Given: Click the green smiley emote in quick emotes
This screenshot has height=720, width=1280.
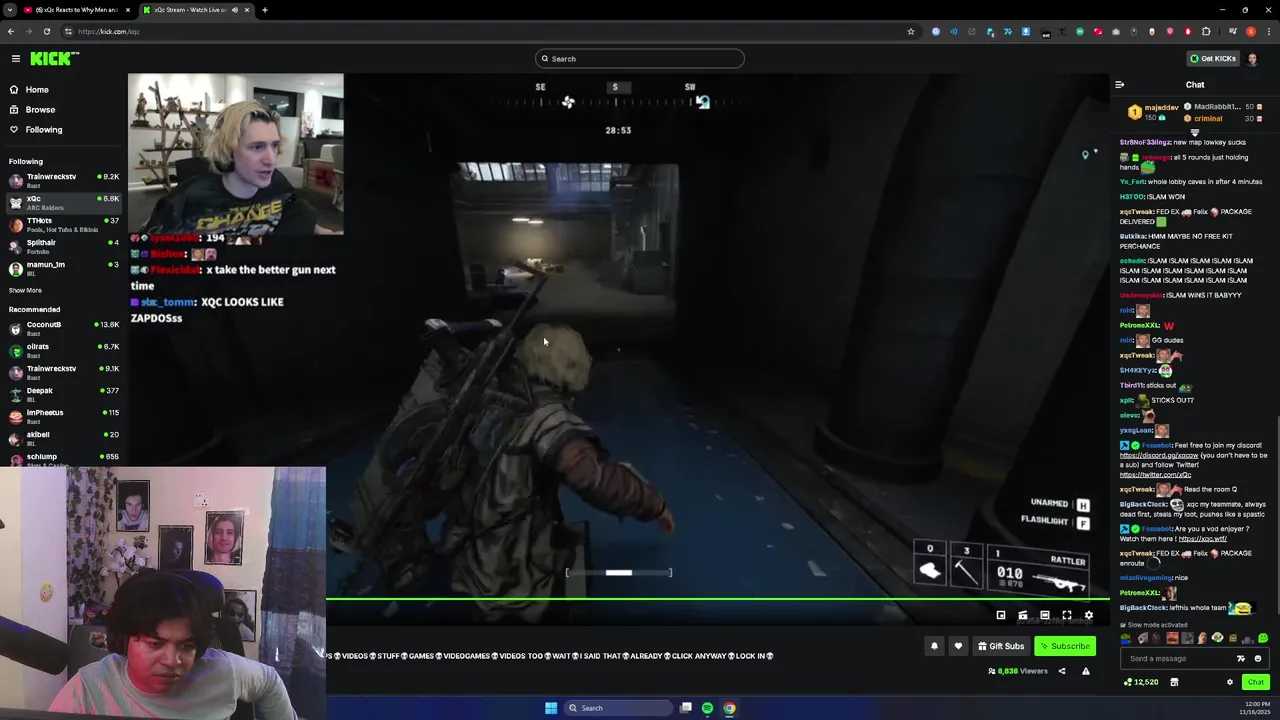Looking at the screenshot, I should (1263, 638).
